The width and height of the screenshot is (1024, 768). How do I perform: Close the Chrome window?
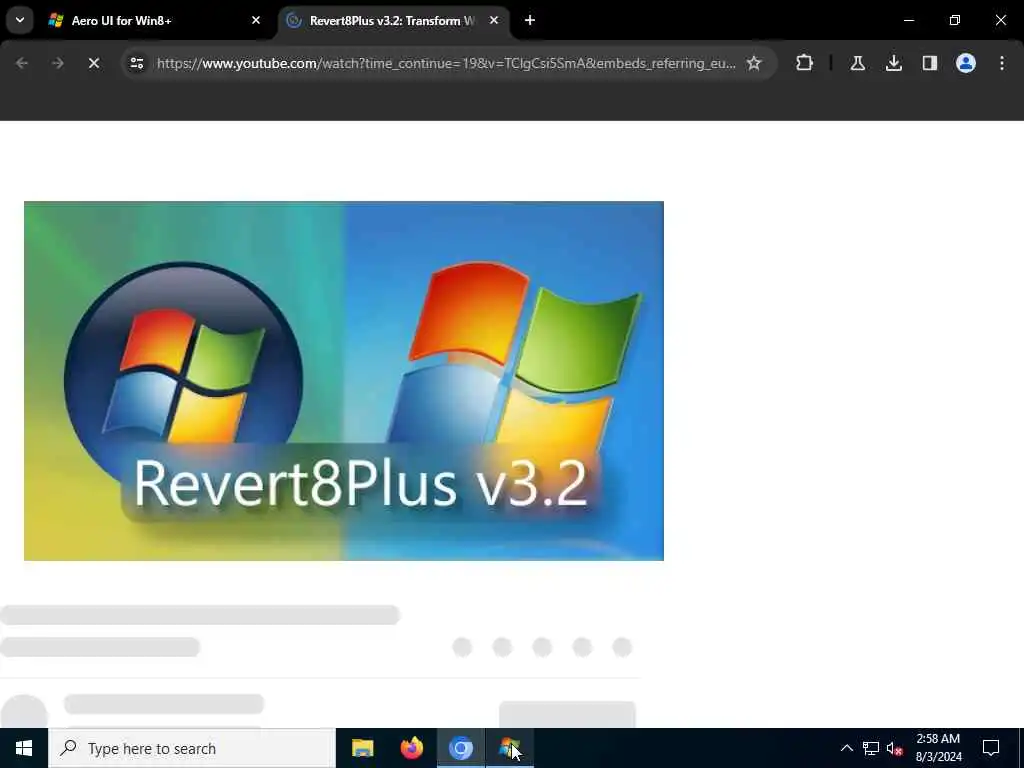[x=1000, y=20]
